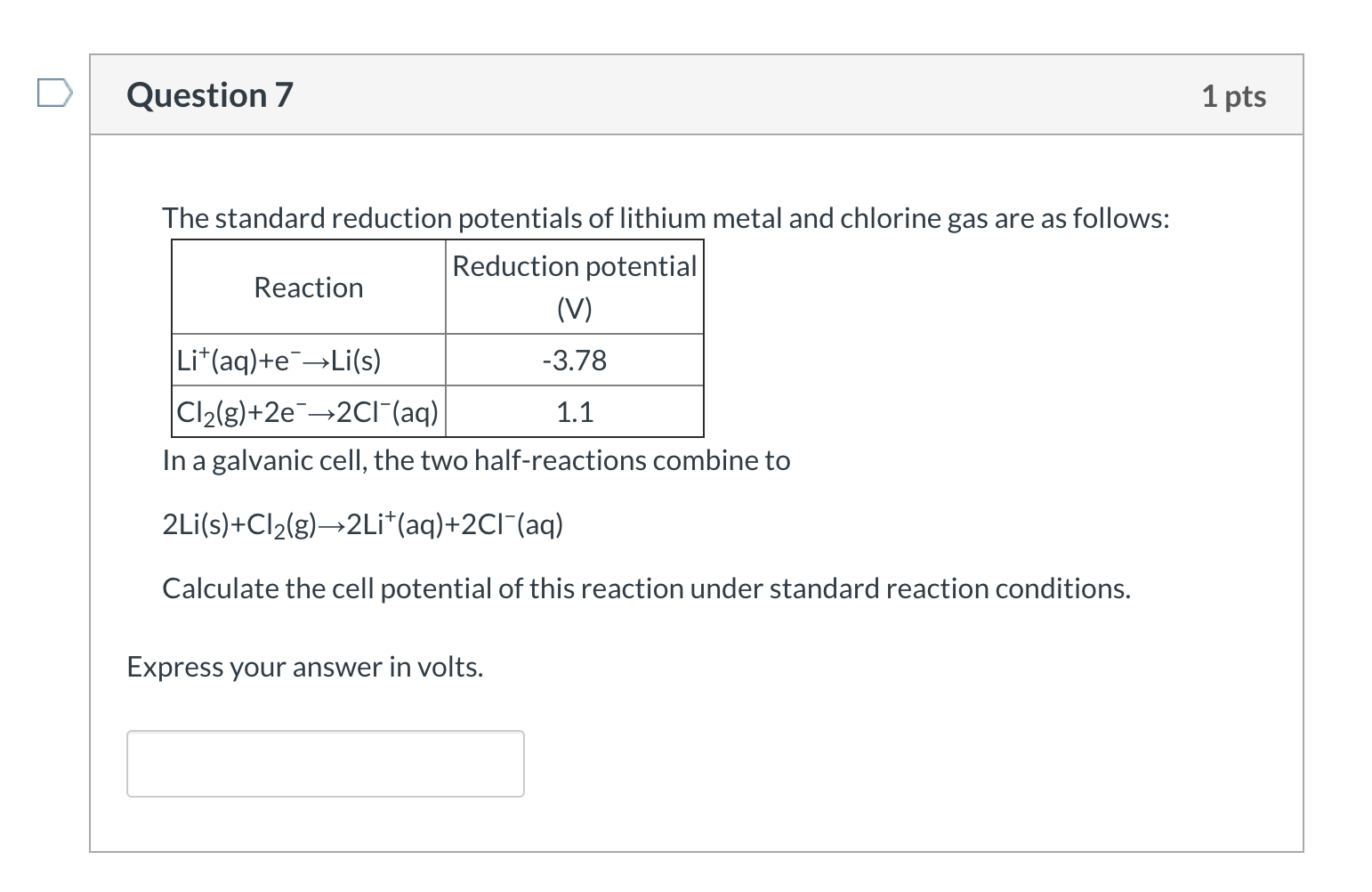Click inside the empty answer box
Image resolution: width=1372 pixels, height=892 pixels.
click(x=325, y=763)
